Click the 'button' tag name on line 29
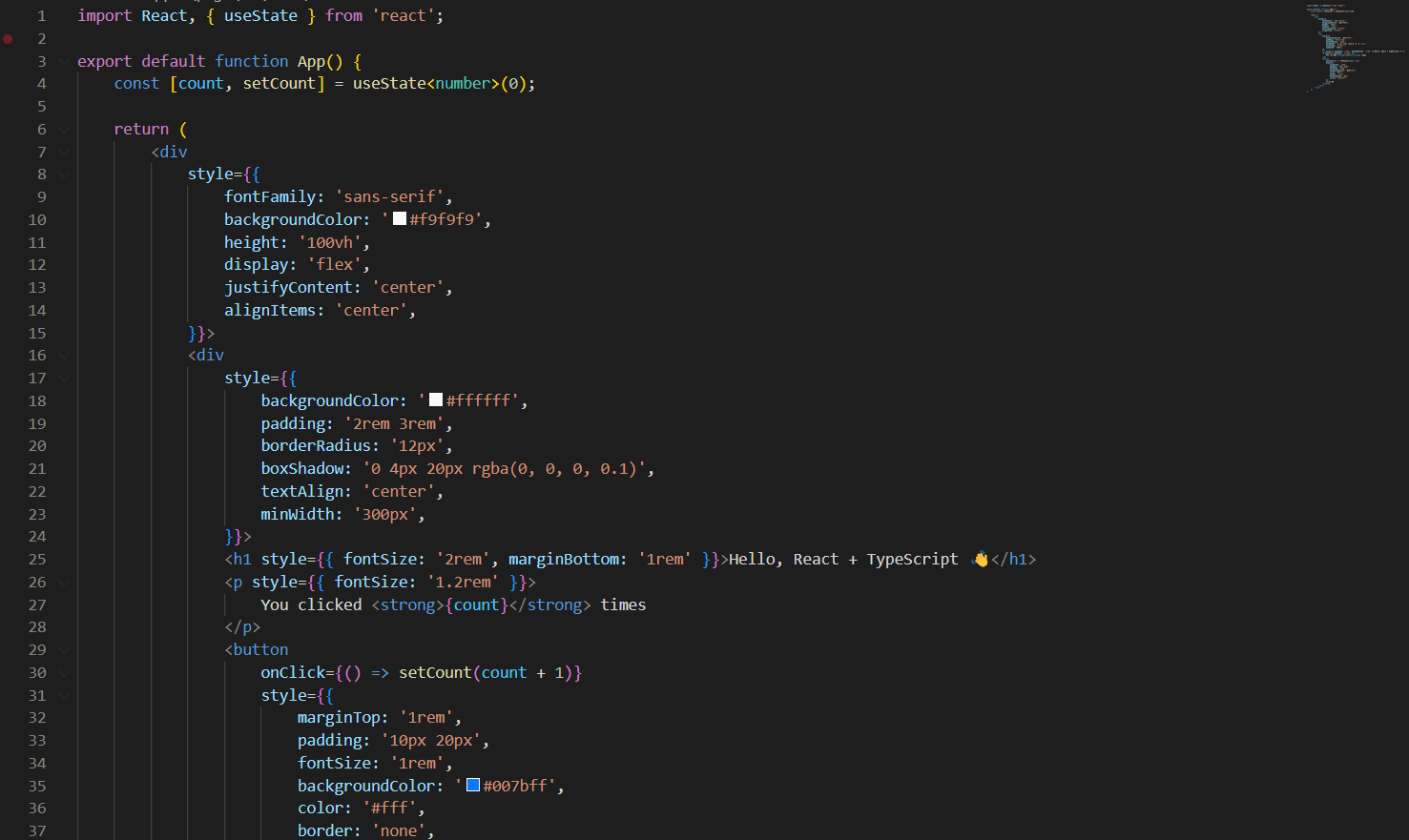Screen dimensions: 1409x840 [260, 650]
